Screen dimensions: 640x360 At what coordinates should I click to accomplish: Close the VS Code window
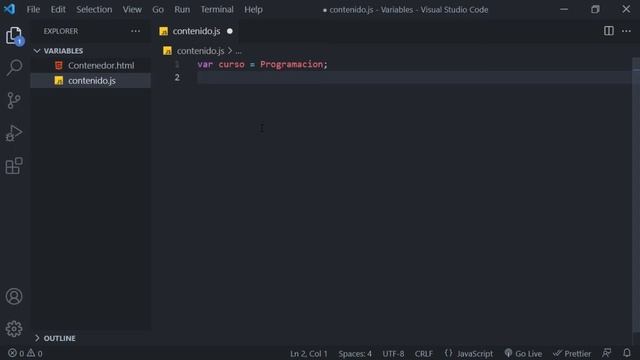626,9
